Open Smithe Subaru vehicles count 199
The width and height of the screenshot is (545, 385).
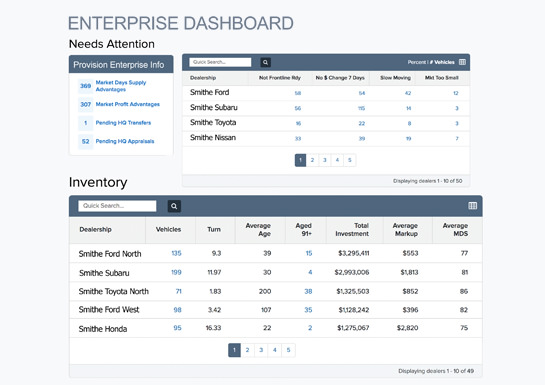176,272
